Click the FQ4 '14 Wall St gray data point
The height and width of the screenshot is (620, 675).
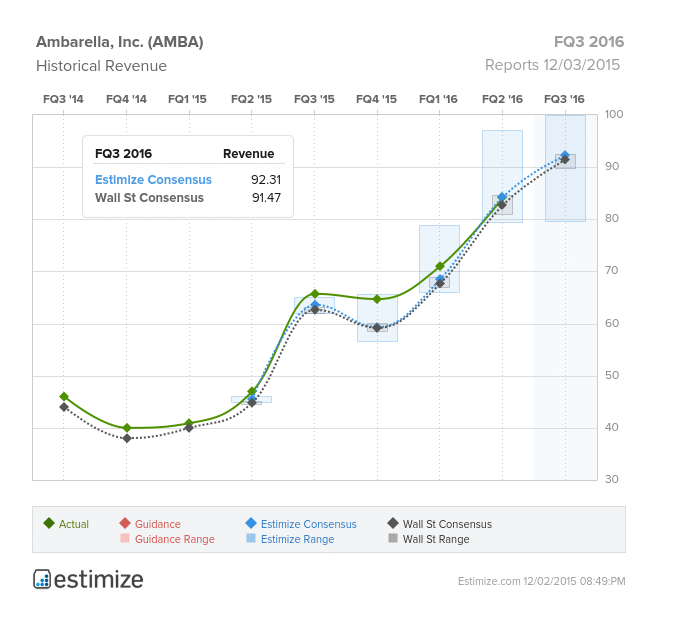[x=127, y=438]
